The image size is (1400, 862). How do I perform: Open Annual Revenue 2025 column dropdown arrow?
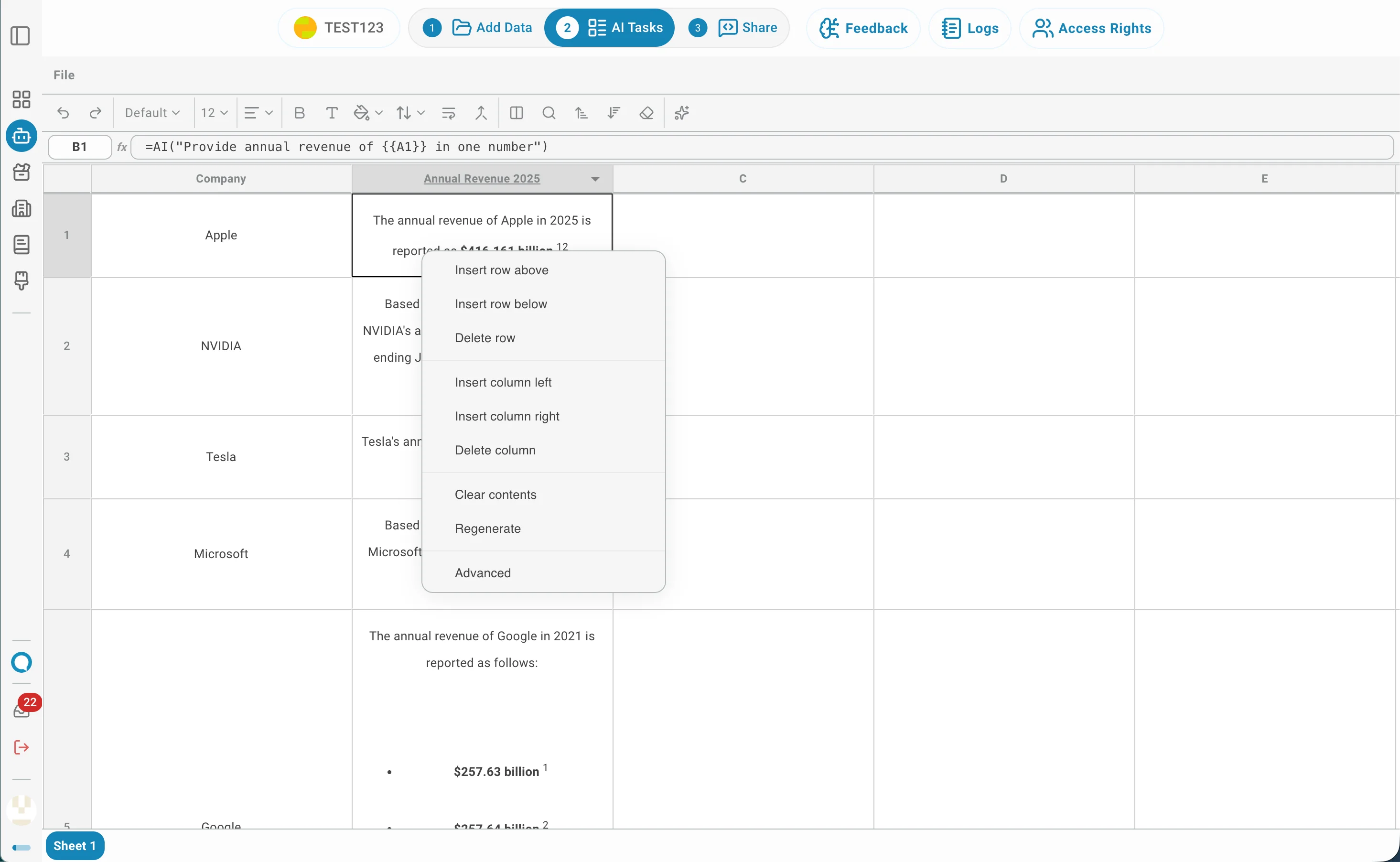[x=595, y=179]
